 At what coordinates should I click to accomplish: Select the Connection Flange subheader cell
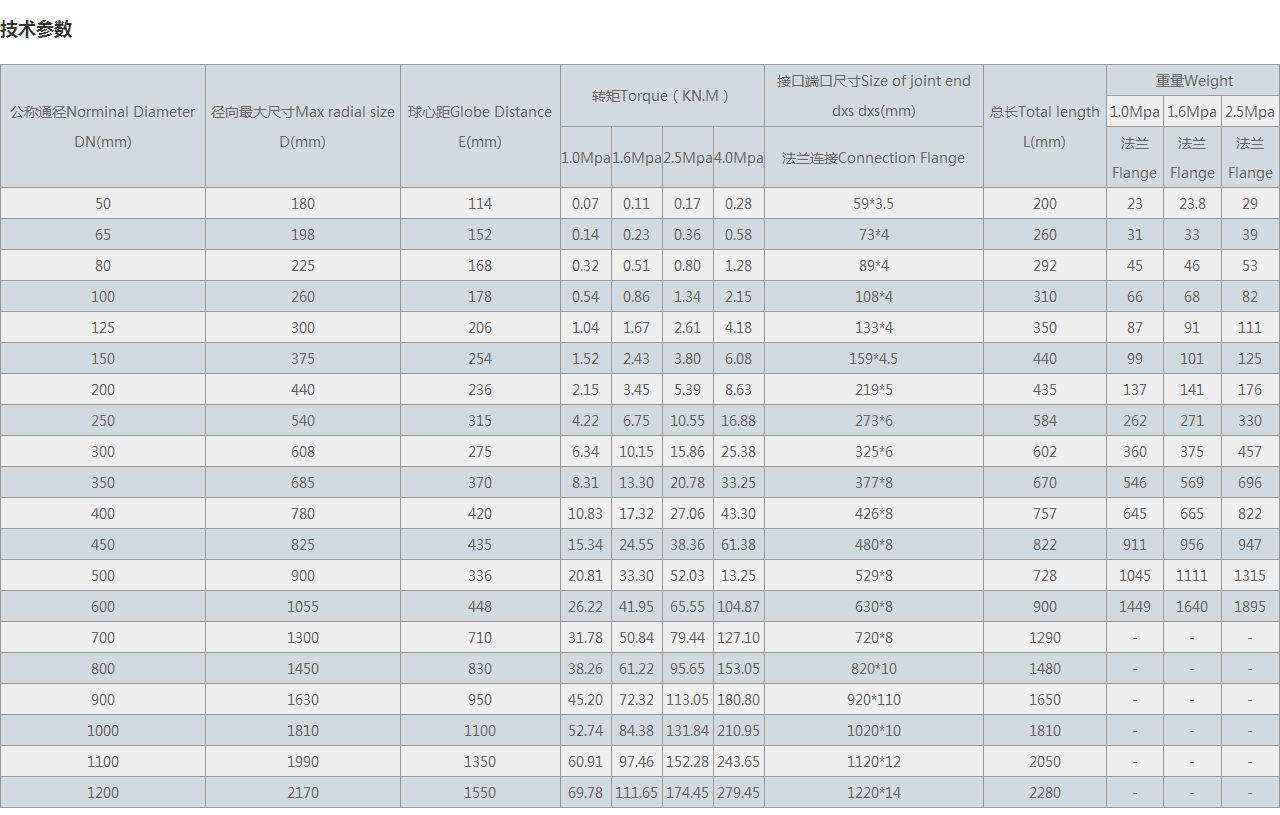(874, 158)
